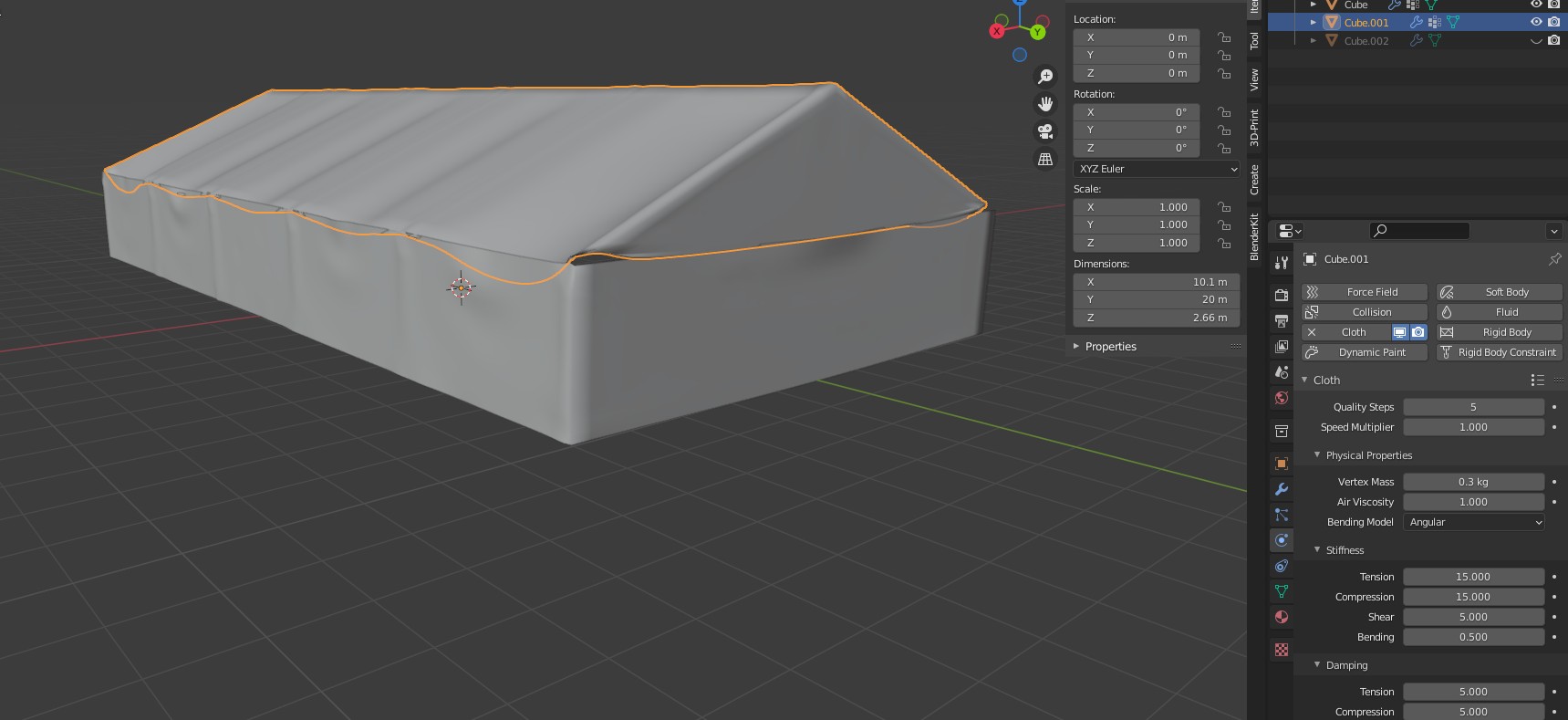Open the Physics properties tab icon
The image size is (1568, 720).
[1282, 540]
